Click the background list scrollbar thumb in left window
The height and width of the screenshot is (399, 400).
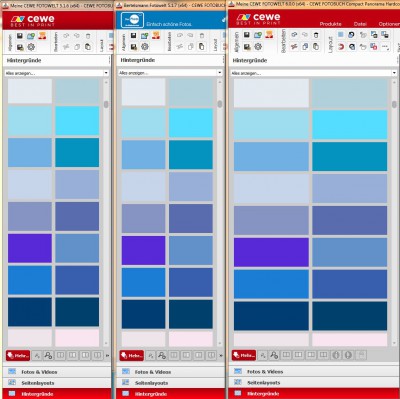pos(106,104)
